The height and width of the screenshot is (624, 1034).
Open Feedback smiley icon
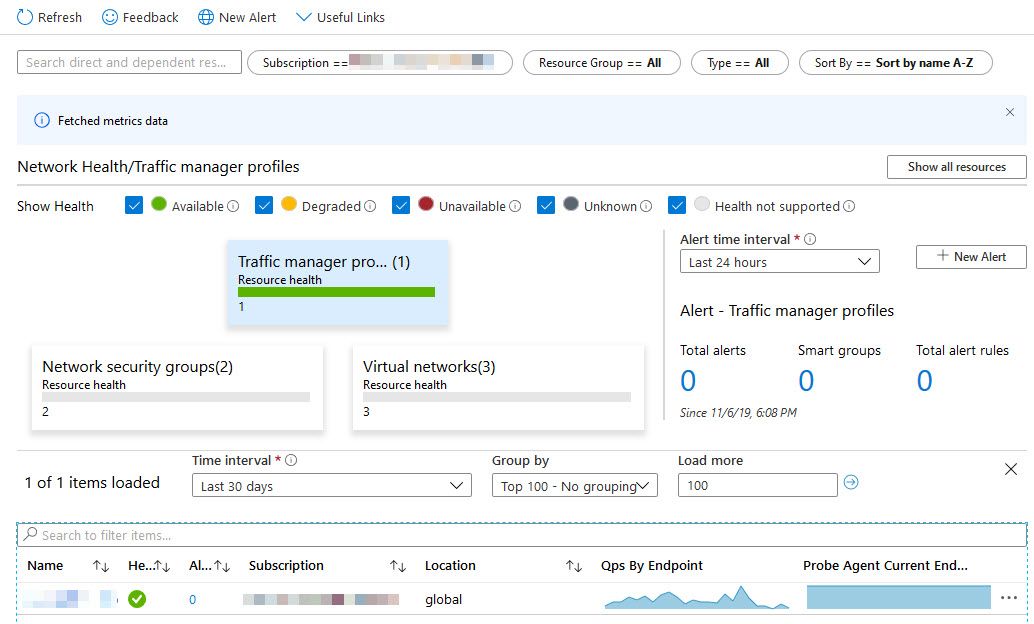click(110, 17)
